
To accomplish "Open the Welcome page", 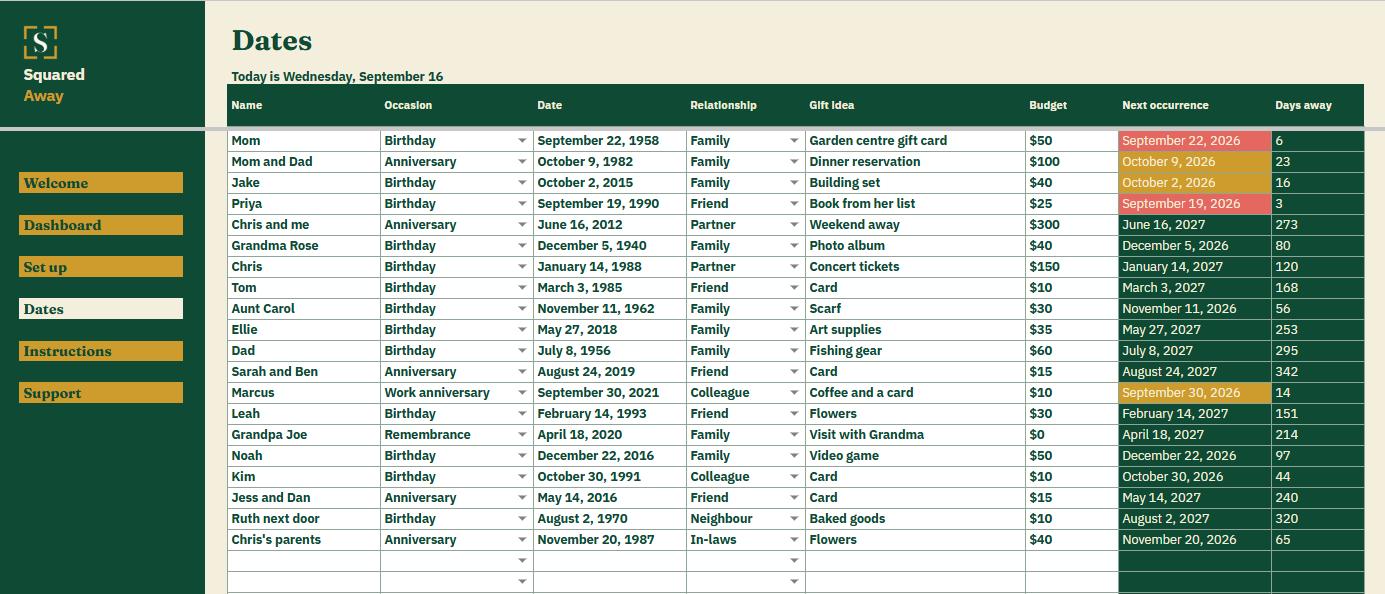I will tap(101, 183).
